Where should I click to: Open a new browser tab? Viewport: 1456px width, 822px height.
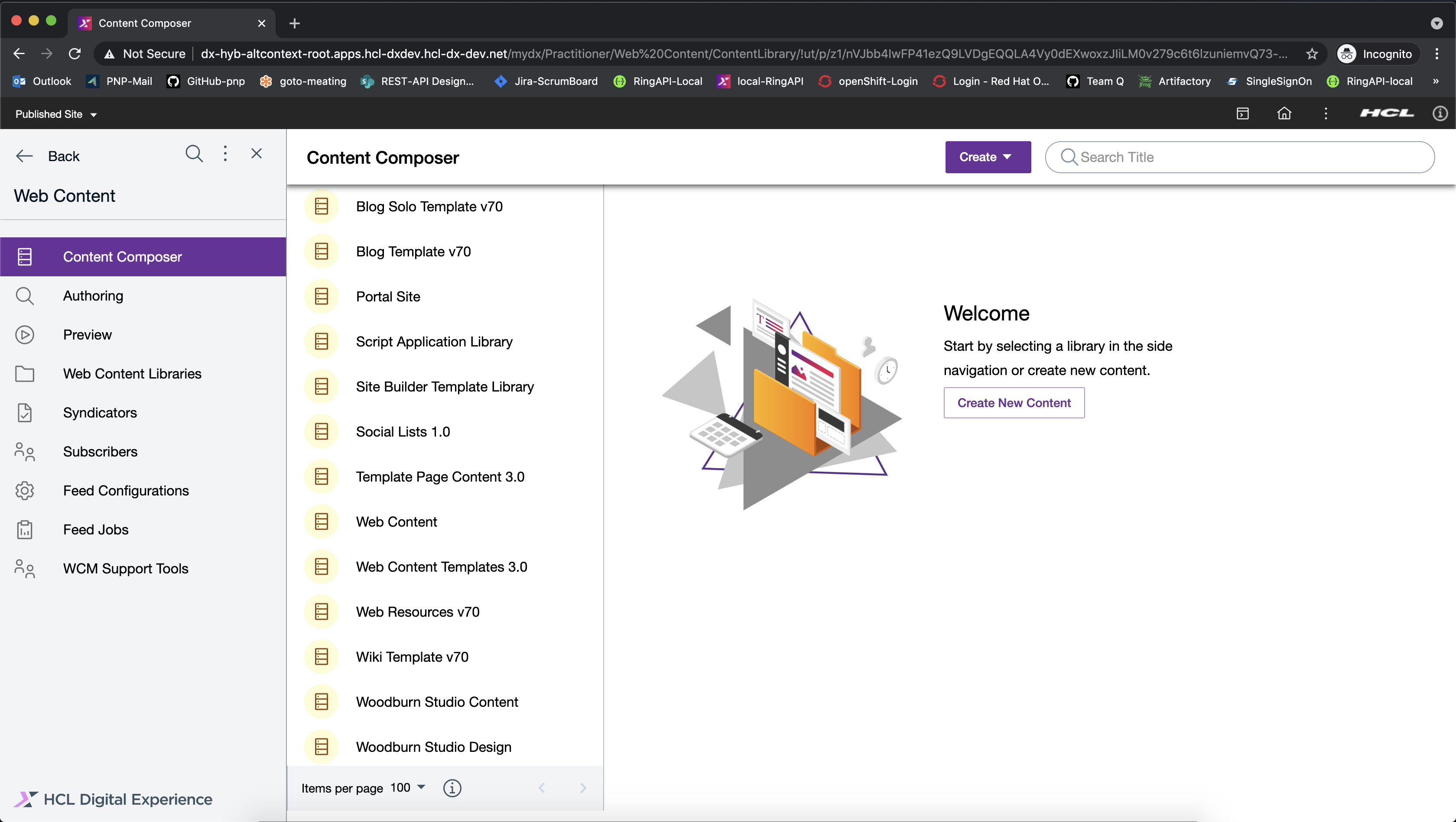[x=295, y=23]
